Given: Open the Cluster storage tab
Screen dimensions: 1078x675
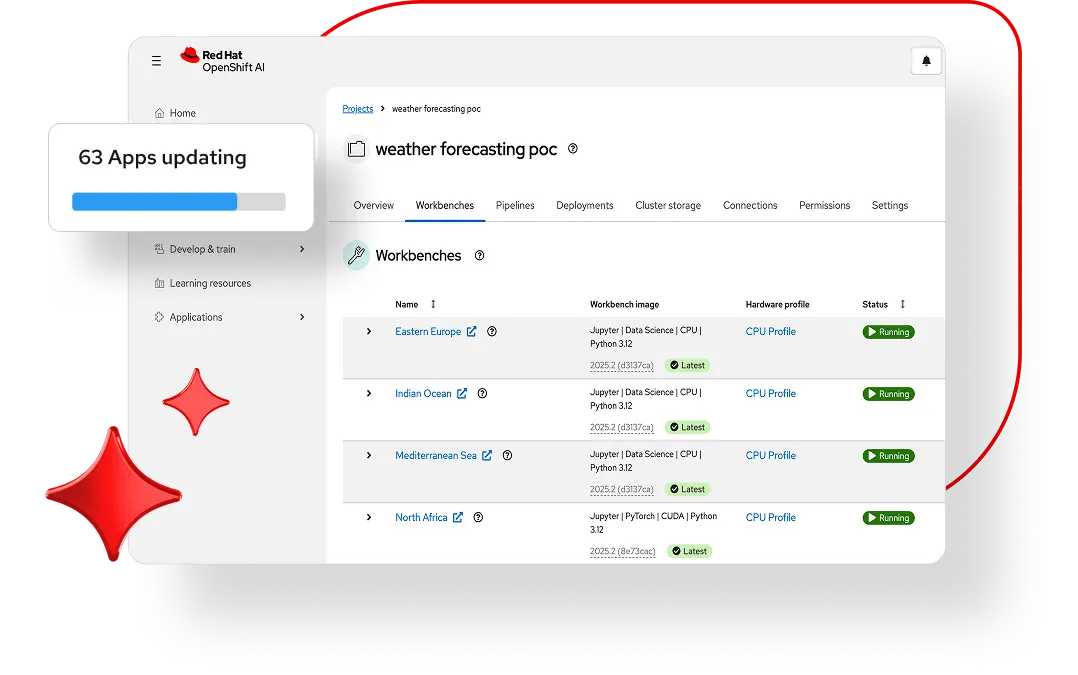Looking at the screenshot, I should (668, 206).
